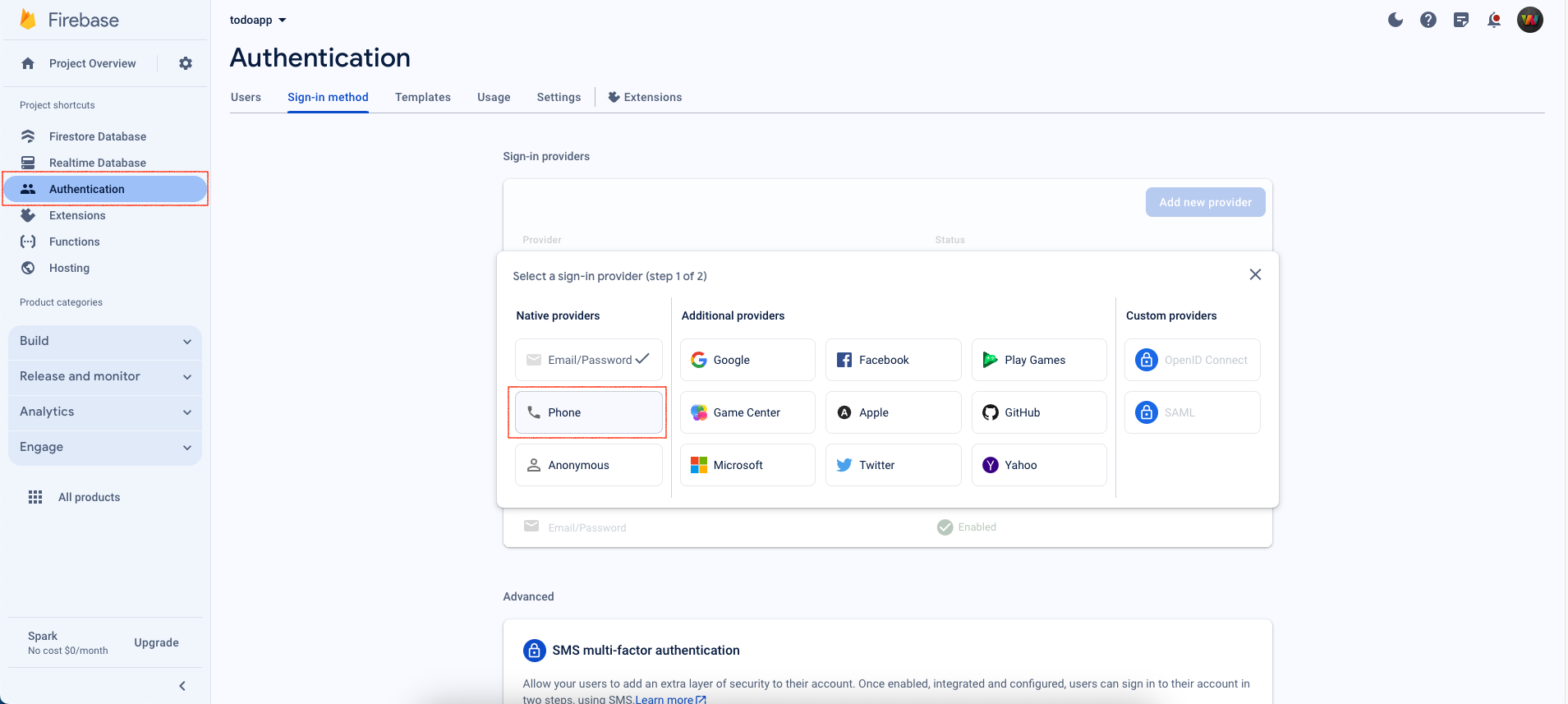This screenshot has height=704, width=1568.
Task: Expand the Engage category
Action: point(105,447)
